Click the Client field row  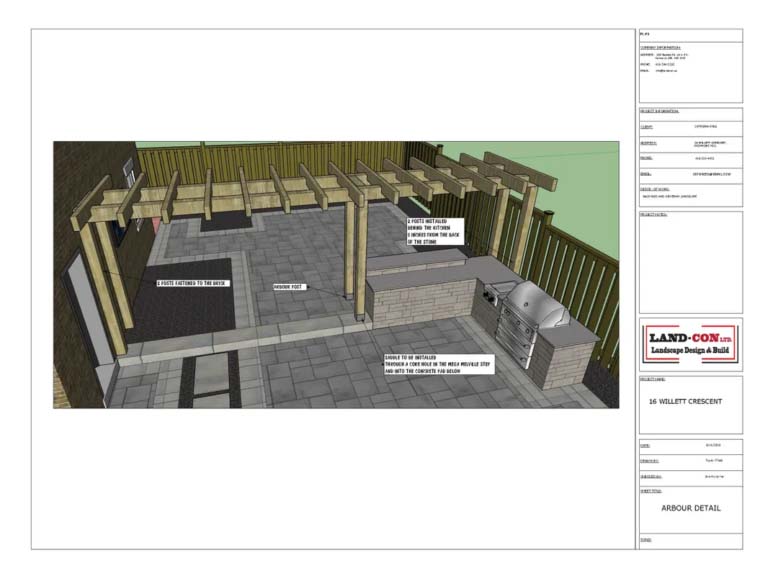[690, 127]
